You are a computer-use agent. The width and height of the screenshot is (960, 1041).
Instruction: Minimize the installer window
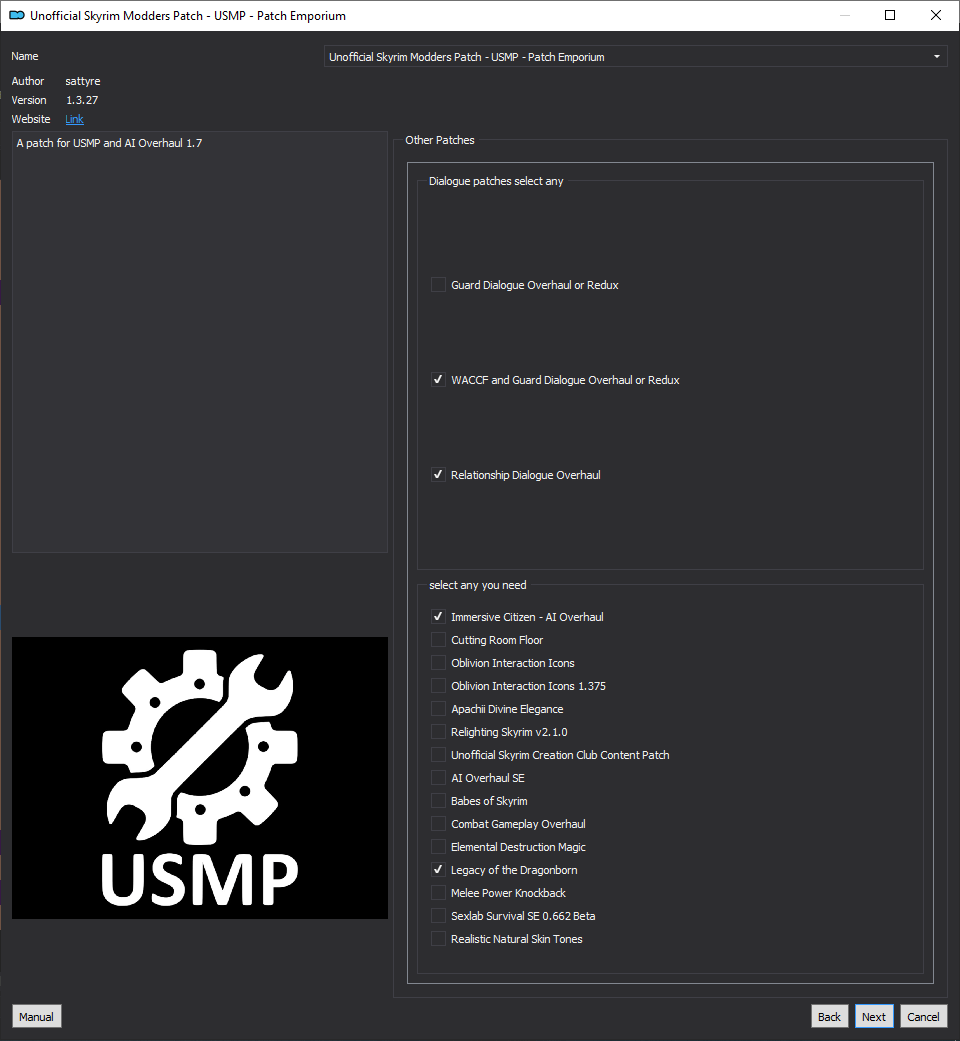pyautogui.click(x=845, y=15)
